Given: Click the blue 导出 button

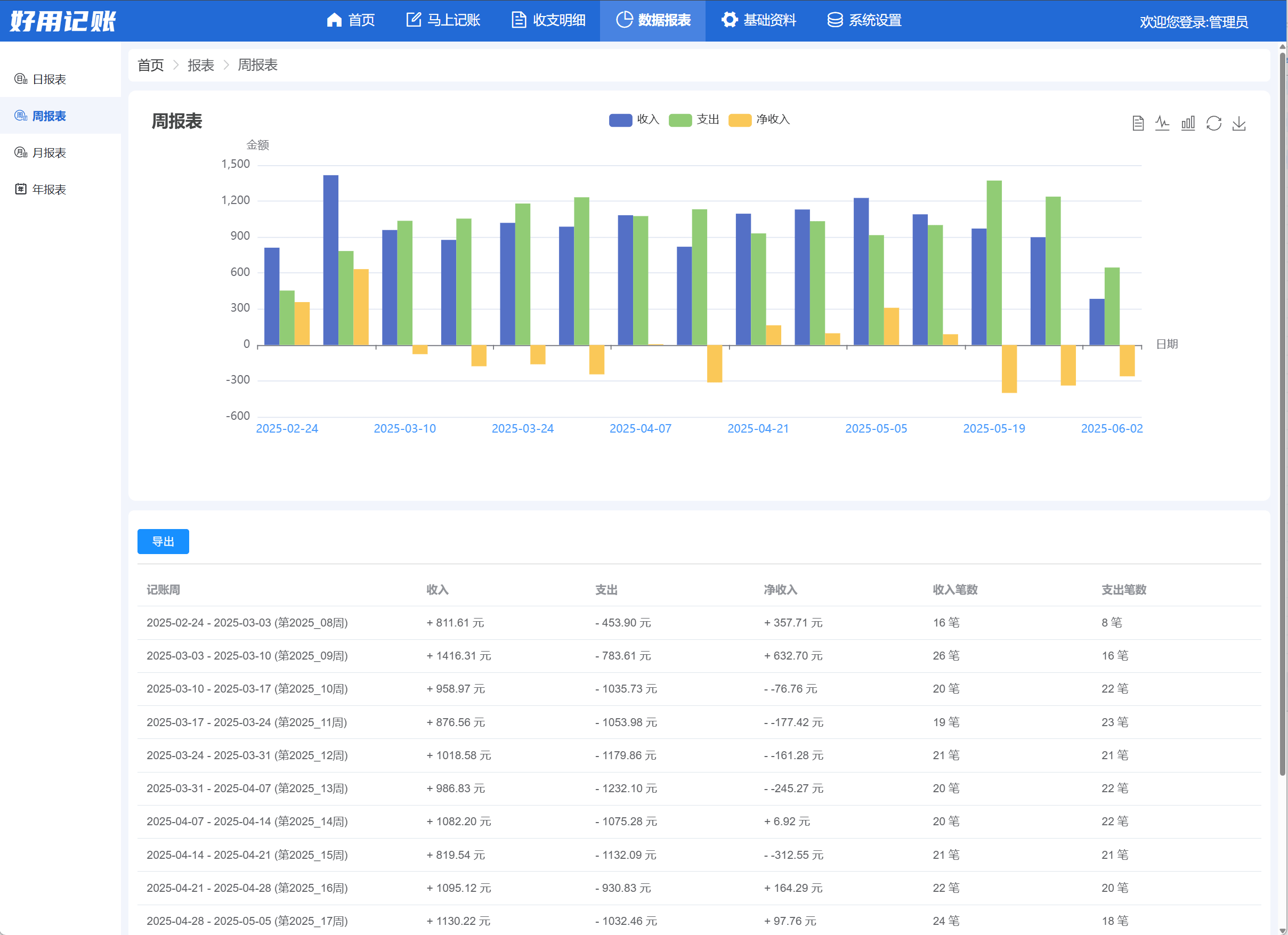Looking at the screenshot, I should 163,541.
